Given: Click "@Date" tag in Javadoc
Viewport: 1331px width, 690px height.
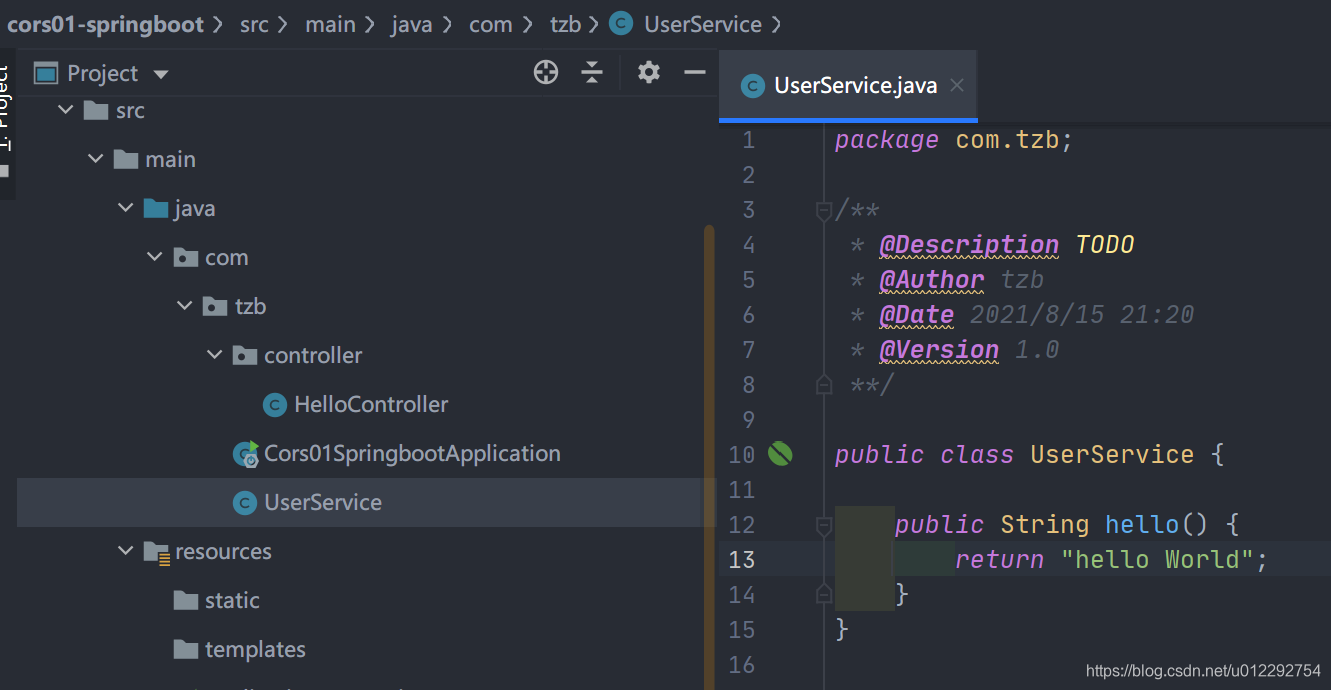Looking at the screenshot, I should pyautogui.click(x=917, y=315).
